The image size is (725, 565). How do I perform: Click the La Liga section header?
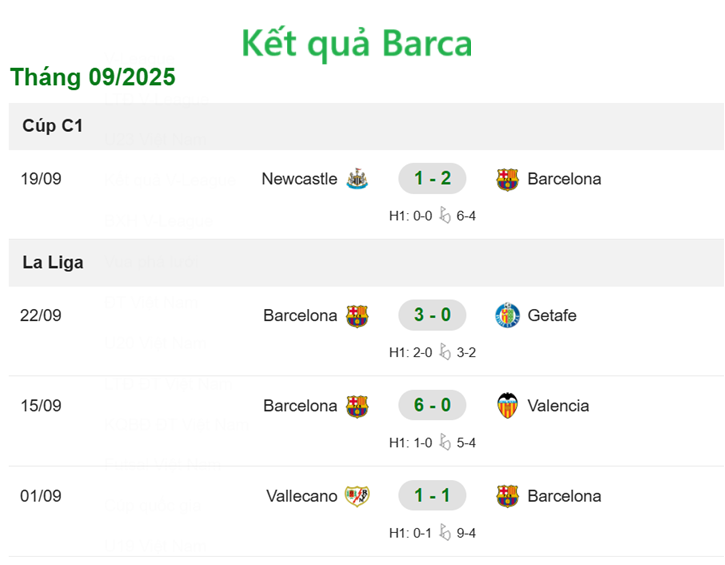53,263
